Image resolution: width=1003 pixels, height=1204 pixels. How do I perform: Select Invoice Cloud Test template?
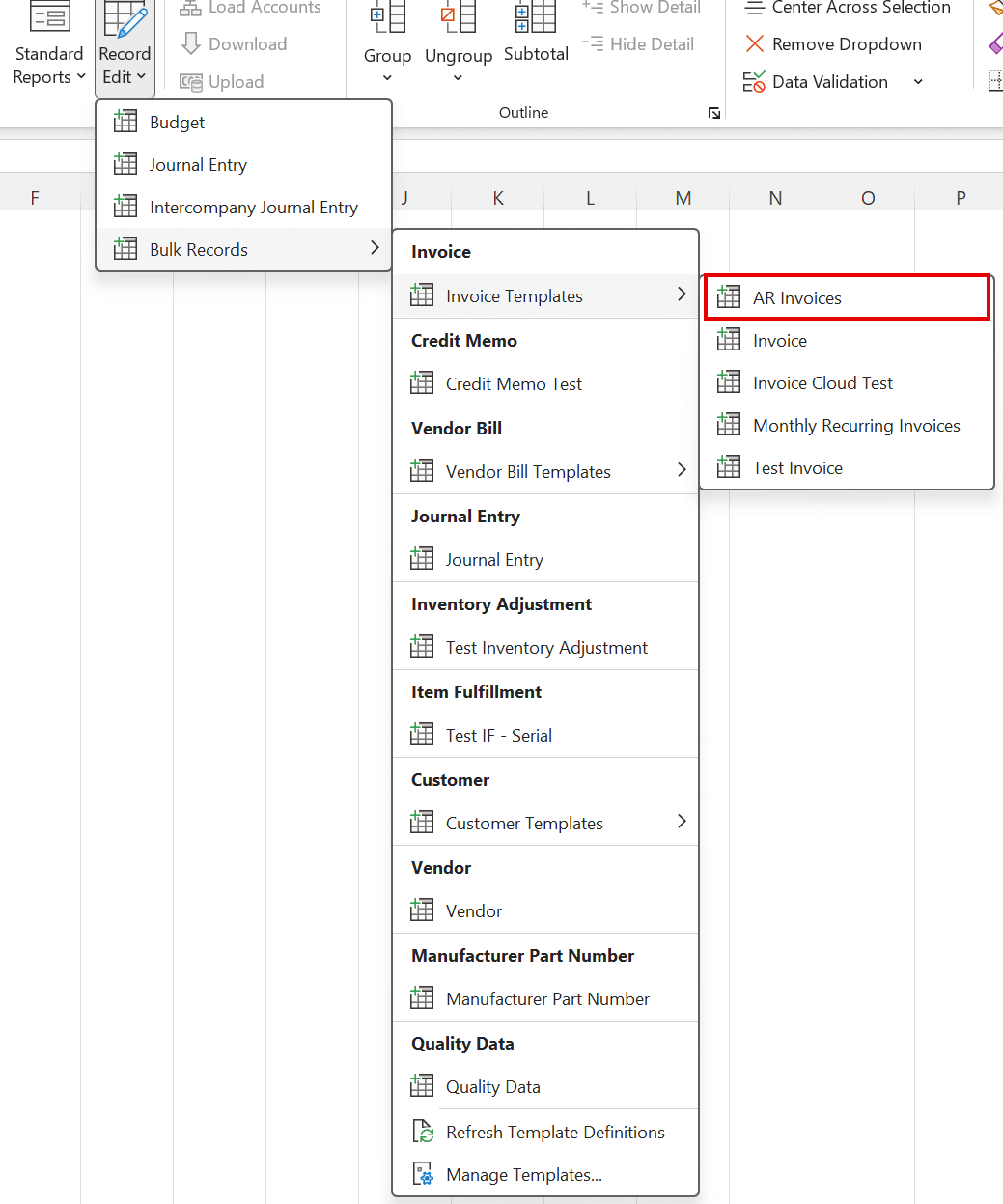pyautogui.click(x=847, y=382)
